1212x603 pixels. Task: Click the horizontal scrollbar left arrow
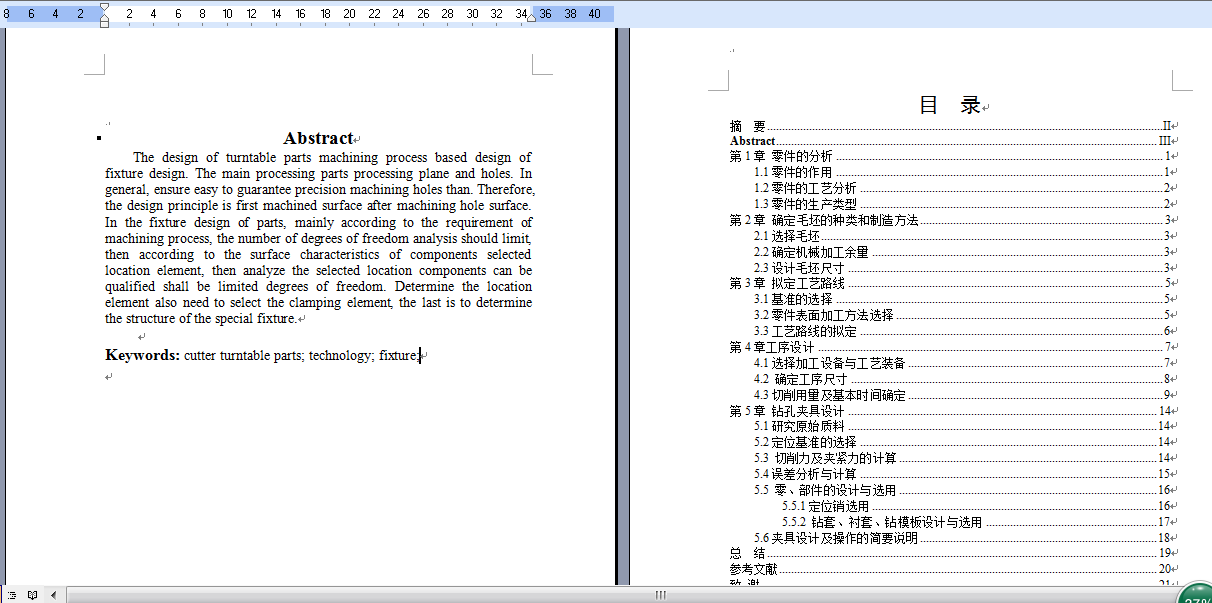[x=53, y=595]
